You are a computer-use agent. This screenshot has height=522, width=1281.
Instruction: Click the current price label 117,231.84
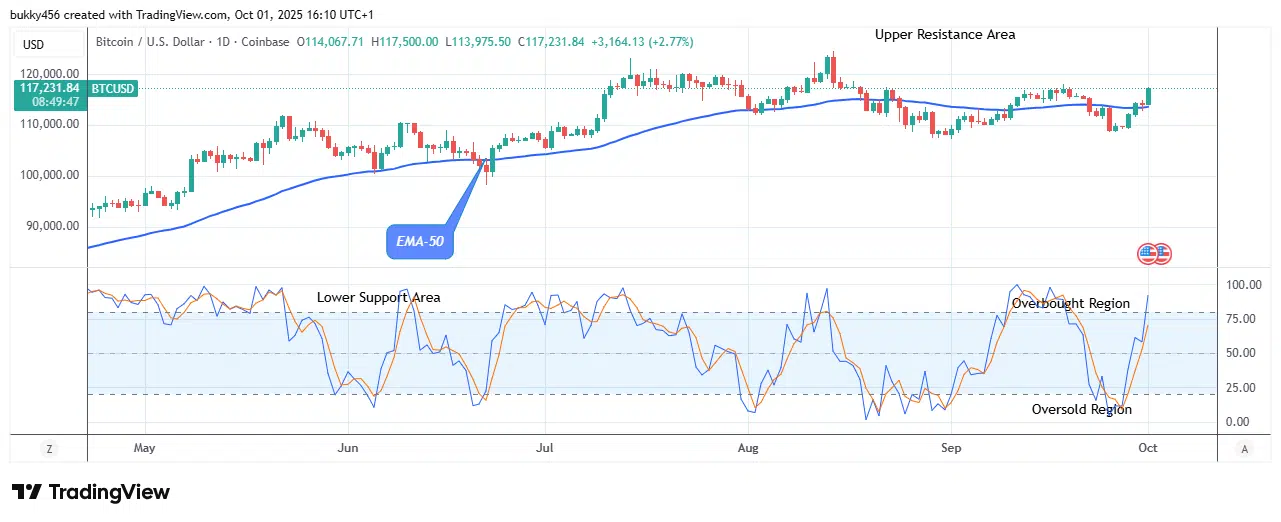(48, 88)
